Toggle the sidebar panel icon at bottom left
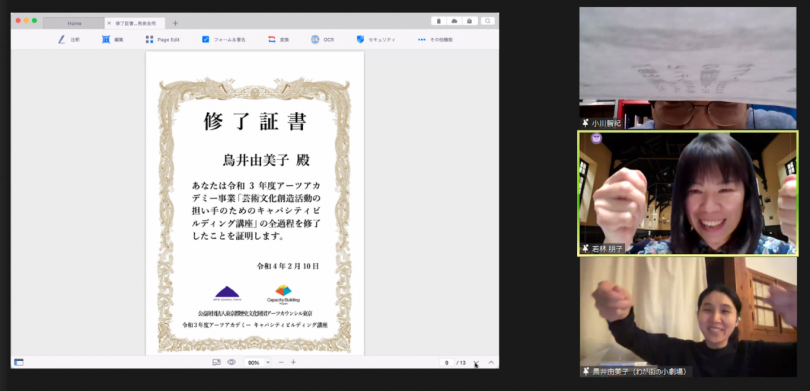810x391 pixels. (19, 362)
